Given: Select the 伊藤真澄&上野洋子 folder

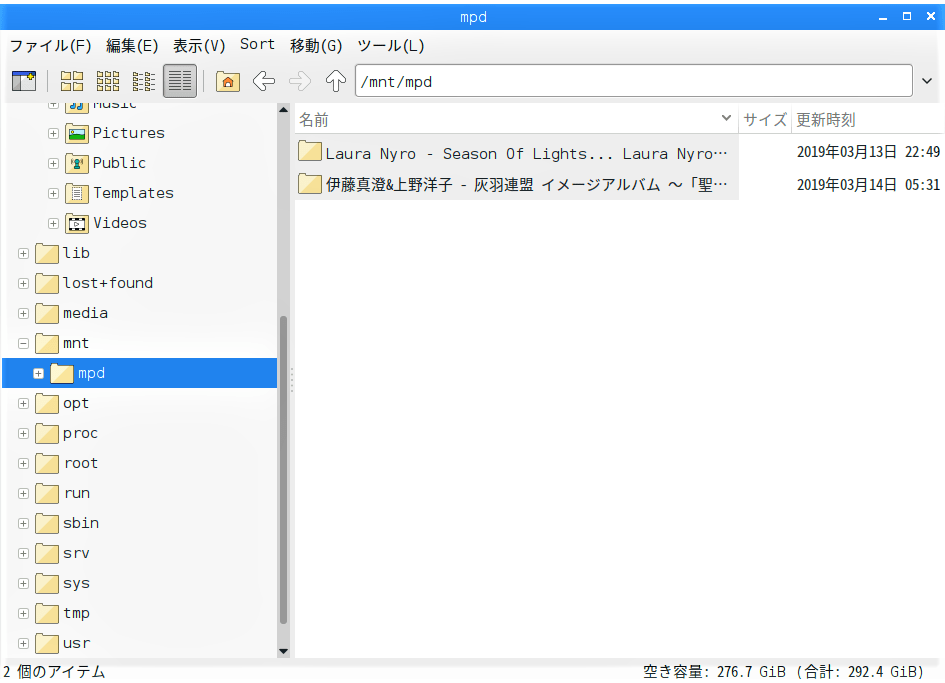Looking at the screenshot, I should pos(526,184).
